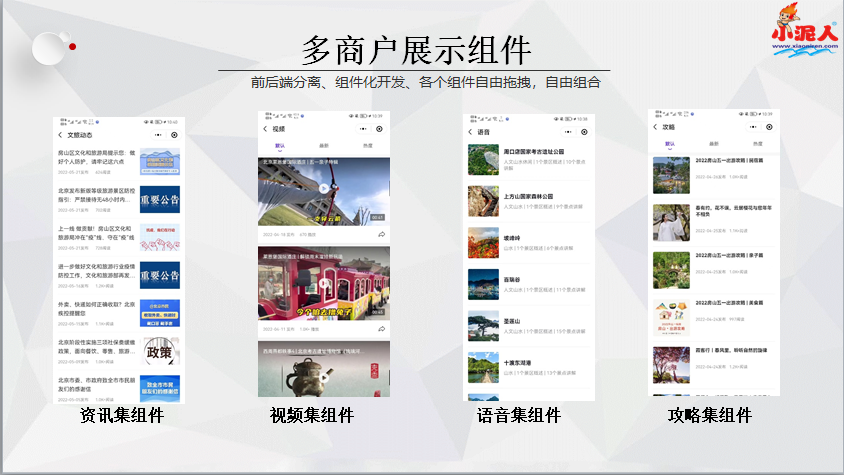Switch to 最新 tab in 视频 screen
844x475 pixels.
pos(323,146)
